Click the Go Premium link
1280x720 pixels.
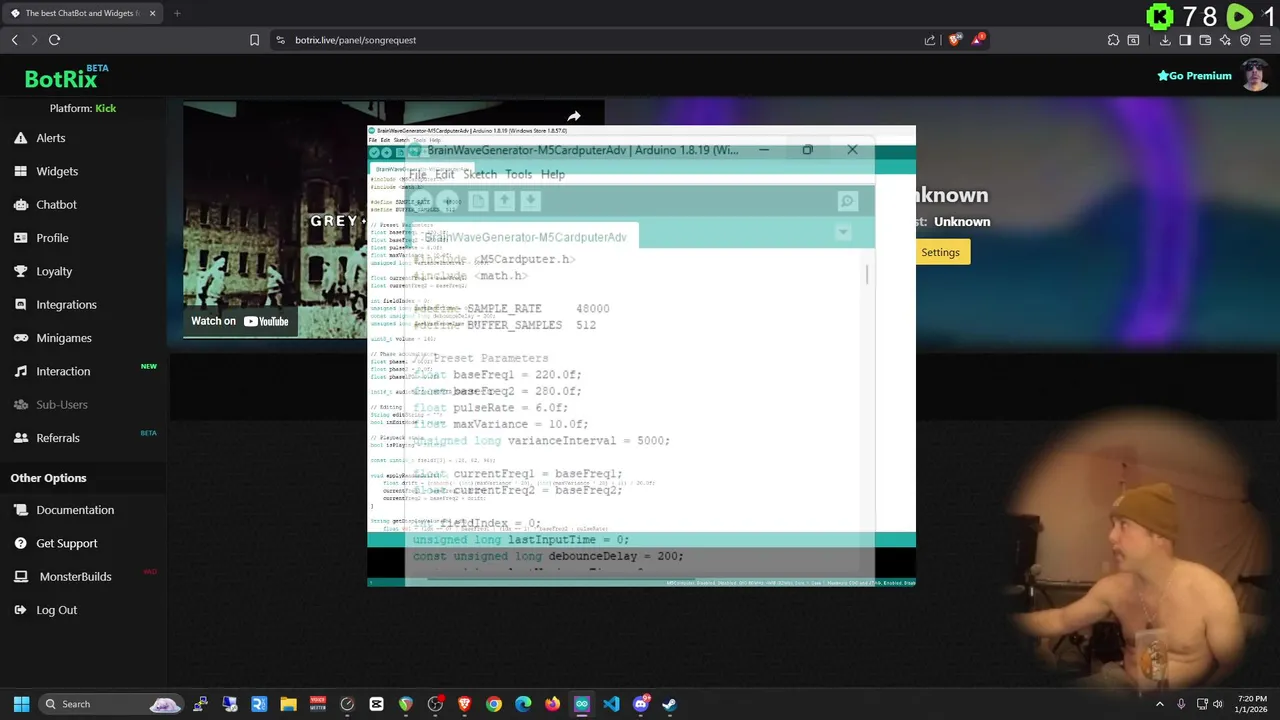coord(1194,76)
